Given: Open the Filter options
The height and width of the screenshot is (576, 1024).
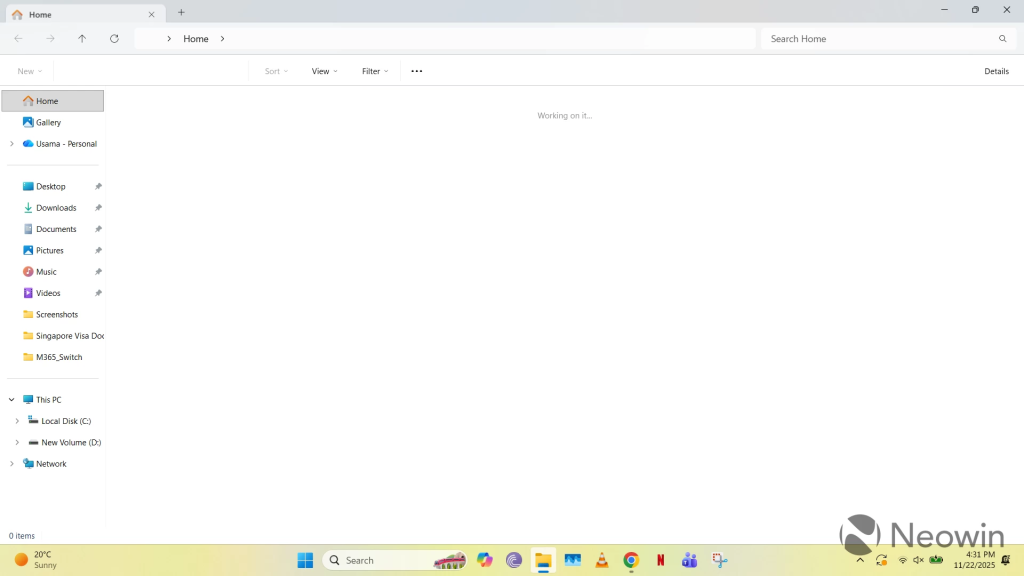Looking at the screenshot, I should [372, 71].
